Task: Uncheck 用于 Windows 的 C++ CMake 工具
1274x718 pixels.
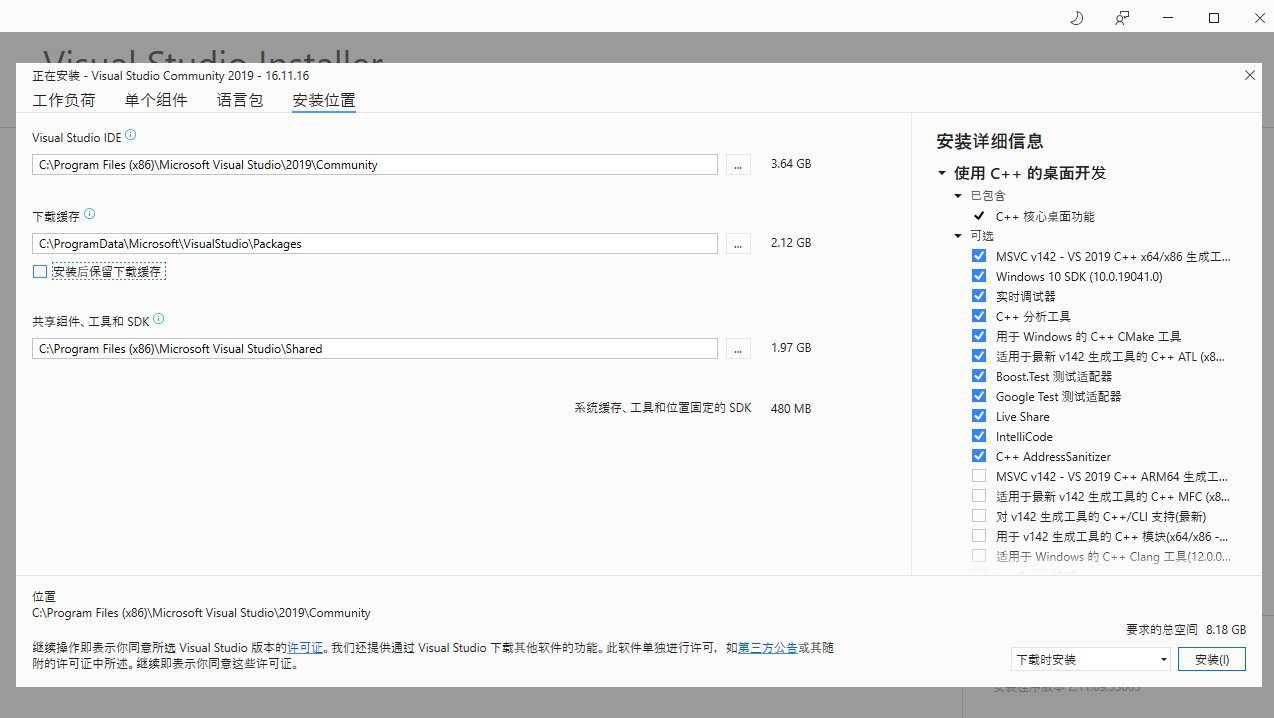Action: [979, 336]
